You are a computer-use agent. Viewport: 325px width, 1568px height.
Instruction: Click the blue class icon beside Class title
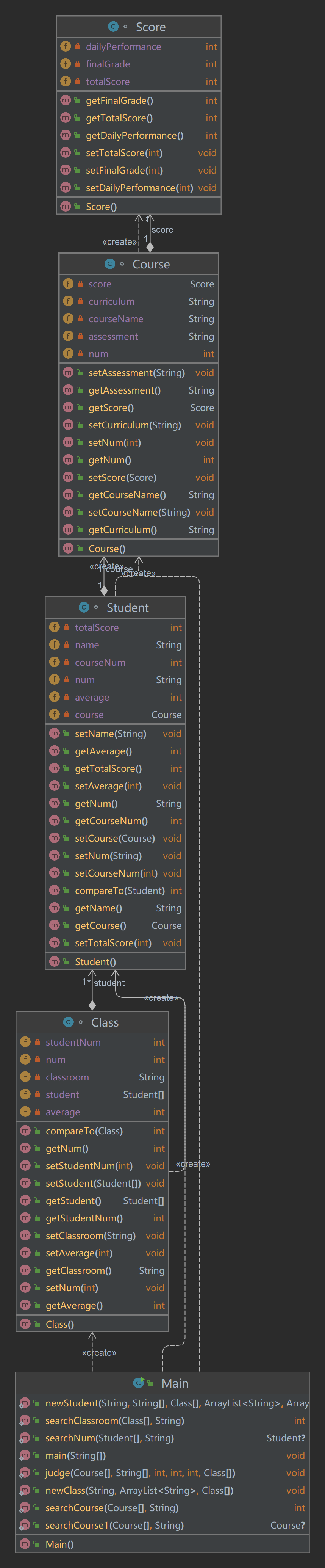pyautogui.click(x=69, y=1022)
